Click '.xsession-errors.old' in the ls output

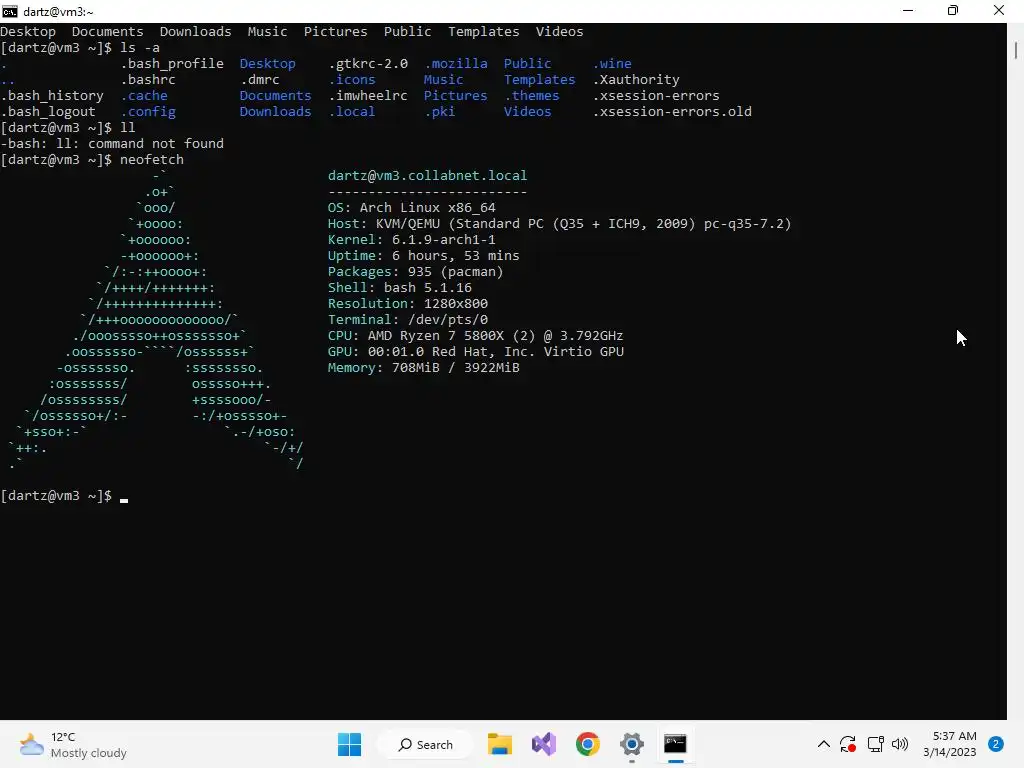(x=672, y=112)
